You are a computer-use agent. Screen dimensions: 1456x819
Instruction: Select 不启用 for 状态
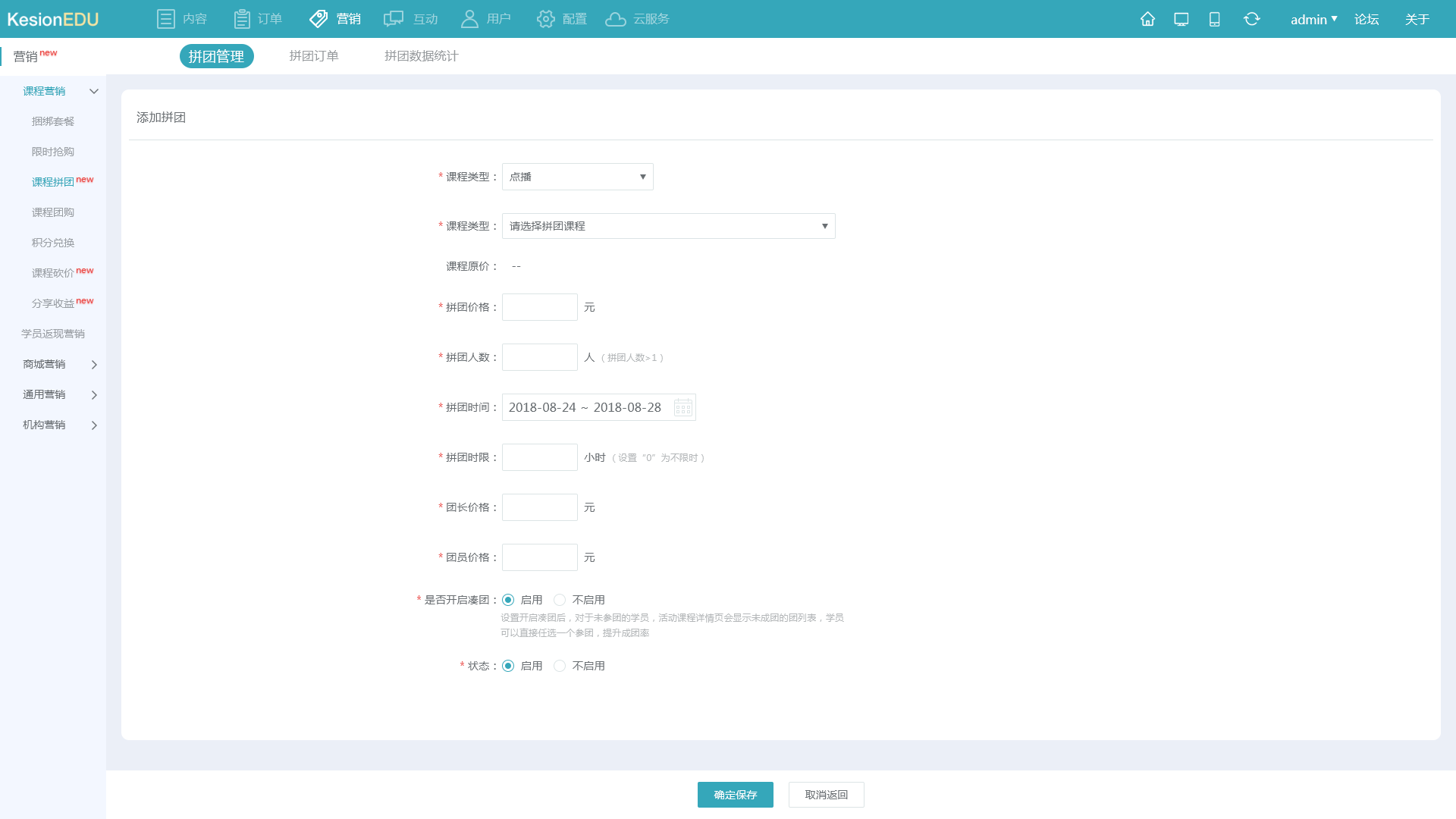click(x=560, y=666)
